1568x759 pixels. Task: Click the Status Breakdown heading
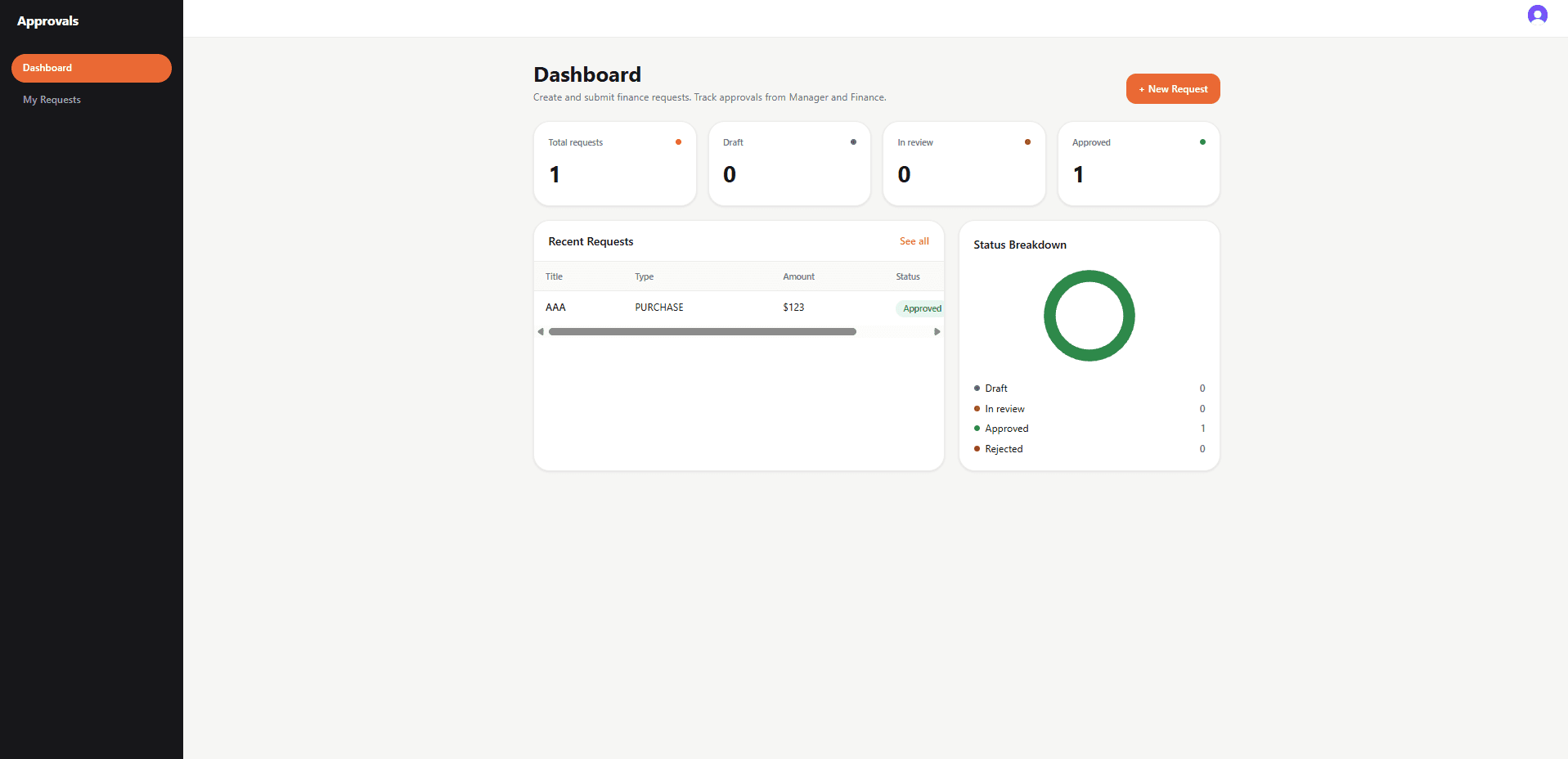(1020, 245)
